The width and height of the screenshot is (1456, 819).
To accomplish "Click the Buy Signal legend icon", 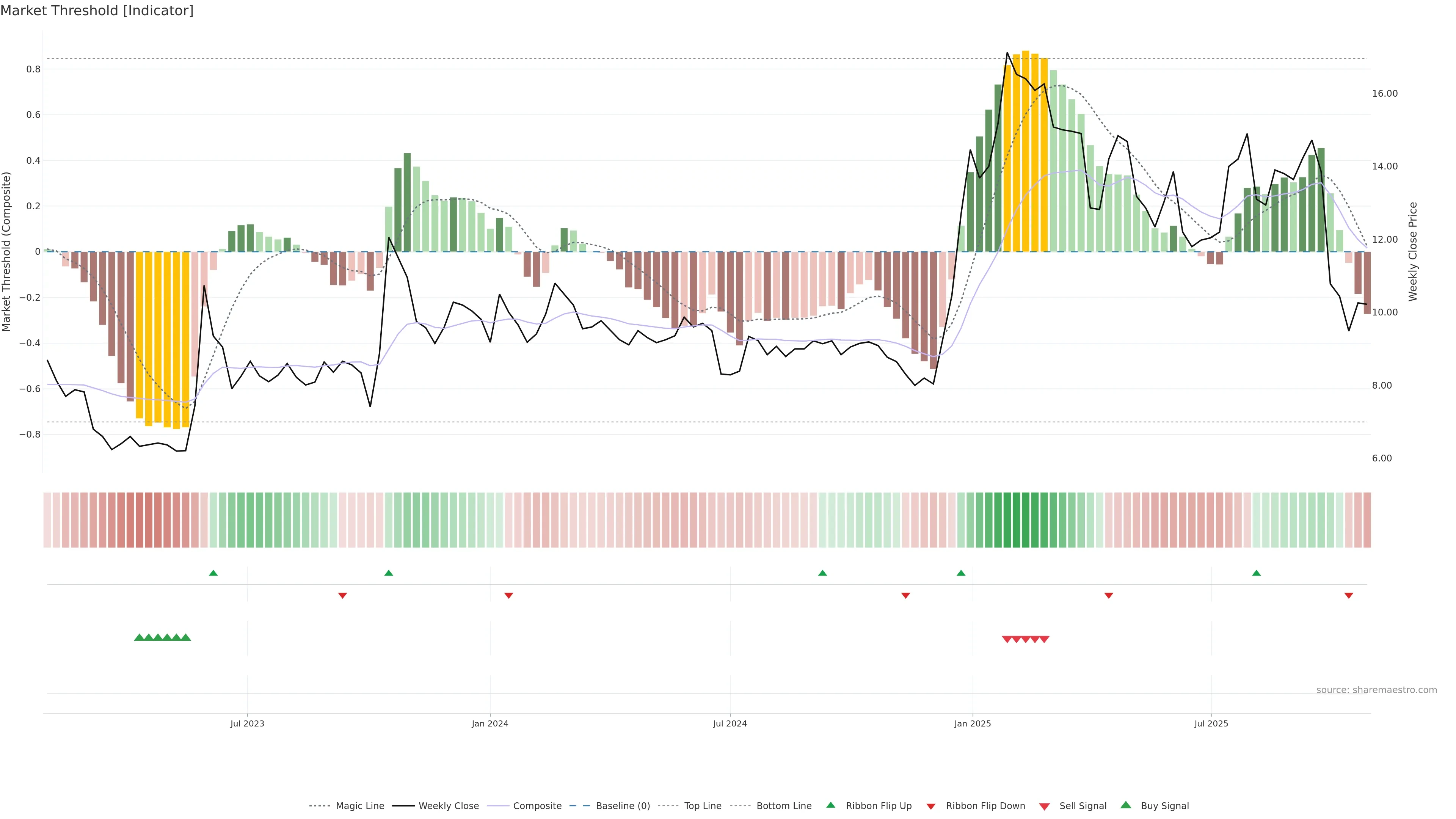I will [x=1125, y=805].
